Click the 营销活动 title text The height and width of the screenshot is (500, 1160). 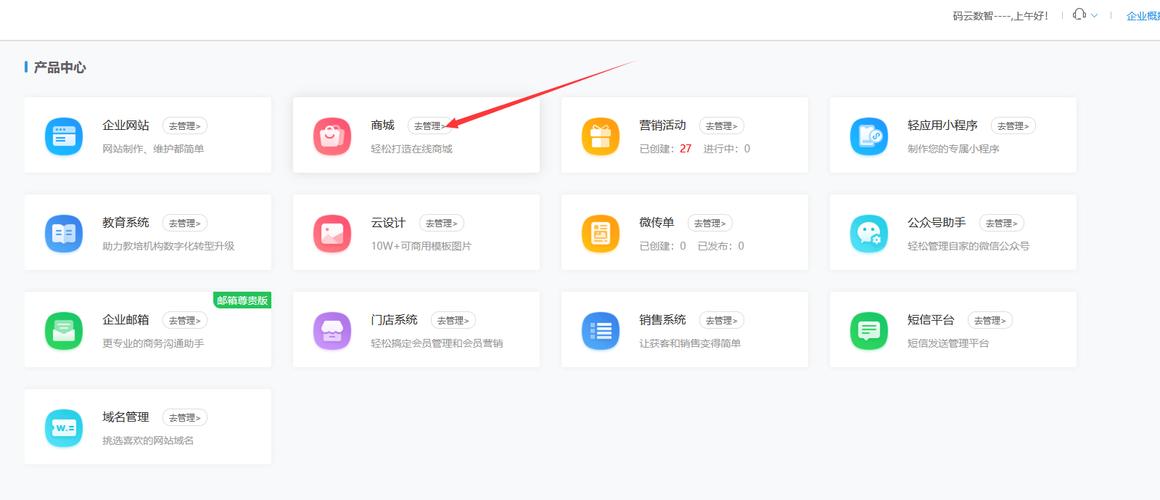pos(663,126)
